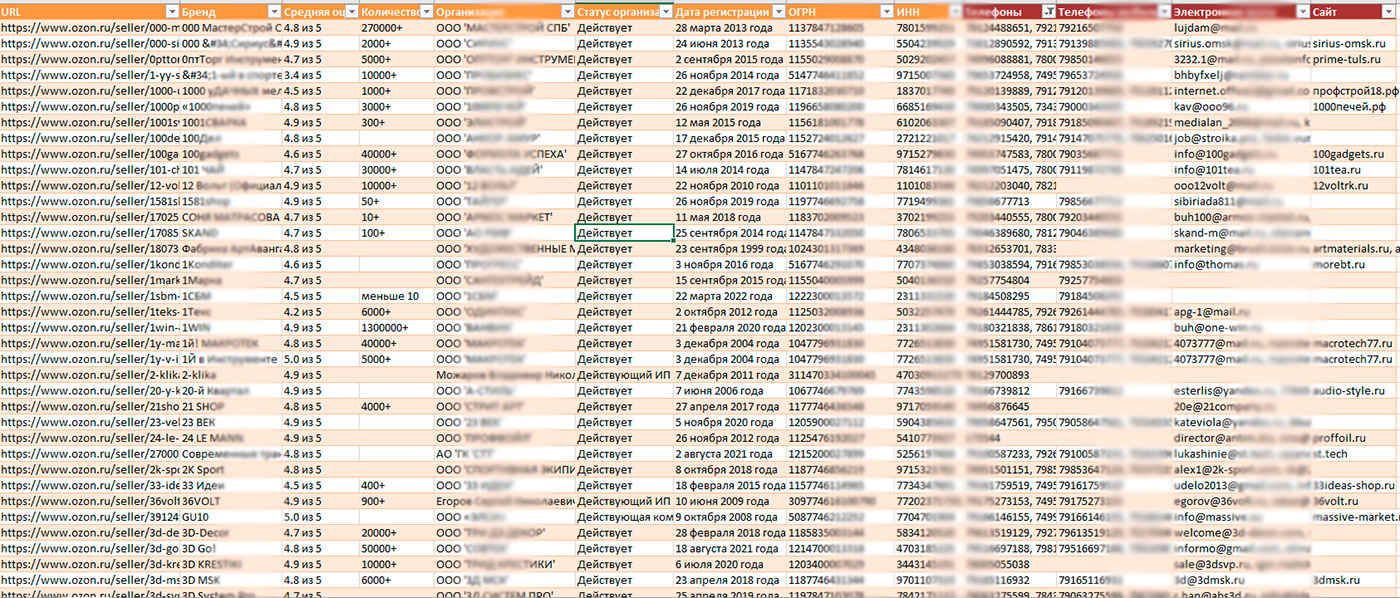
Task: Open the Бренд column filter dropdown
Action: (273, 11)
